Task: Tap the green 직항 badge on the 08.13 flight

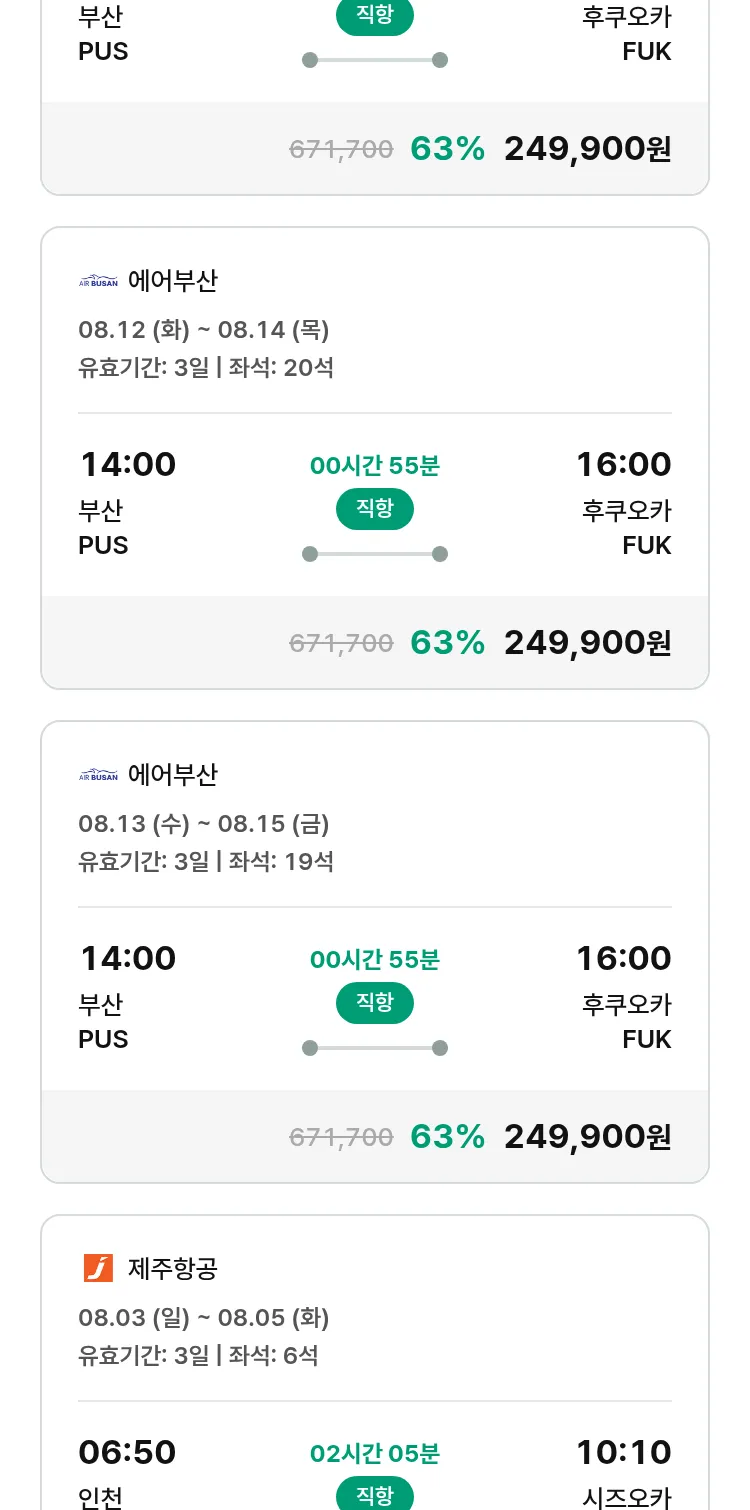Action: point(374,1003)
